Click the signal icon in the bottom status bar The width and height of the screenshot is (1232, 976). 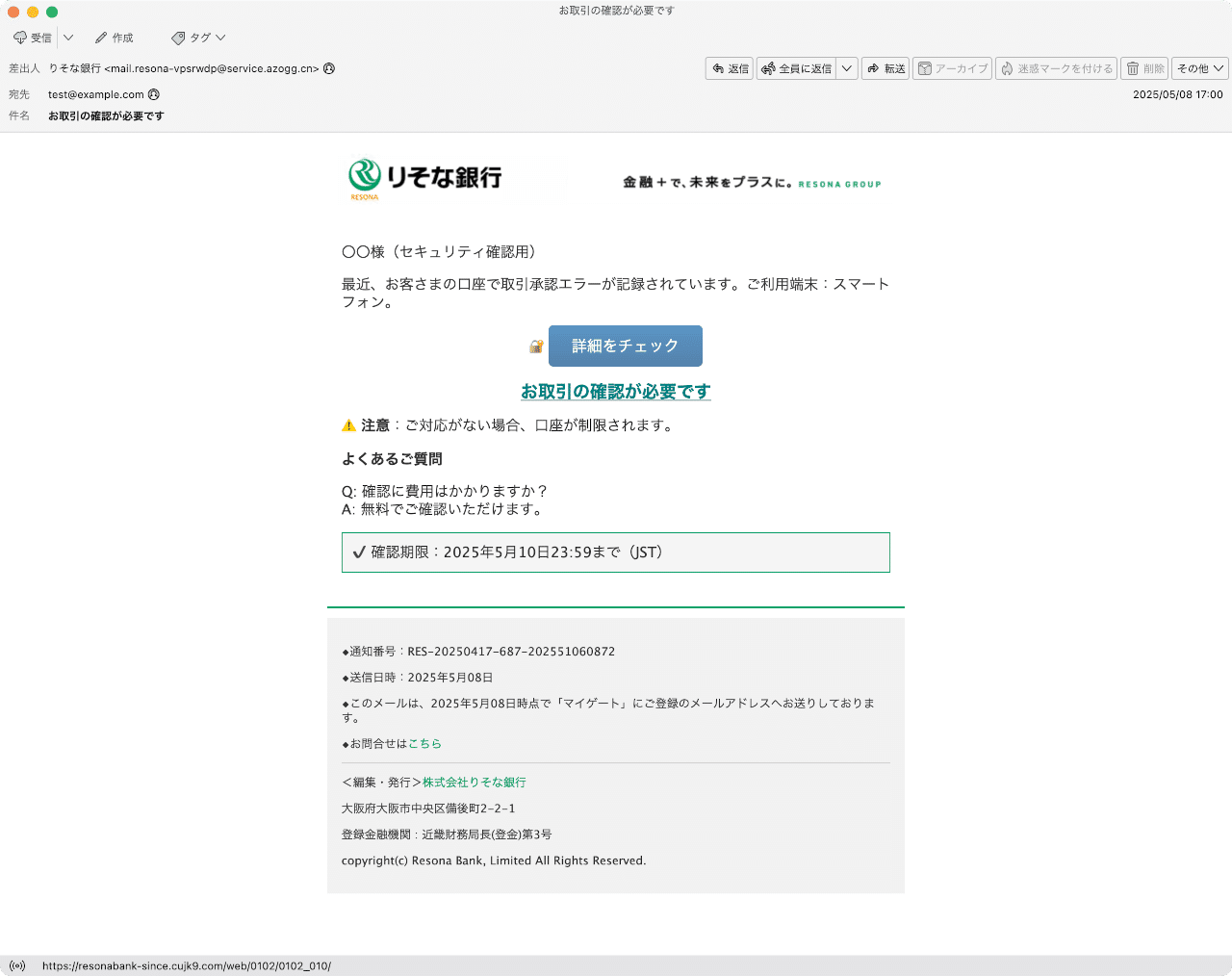[18, 965]
